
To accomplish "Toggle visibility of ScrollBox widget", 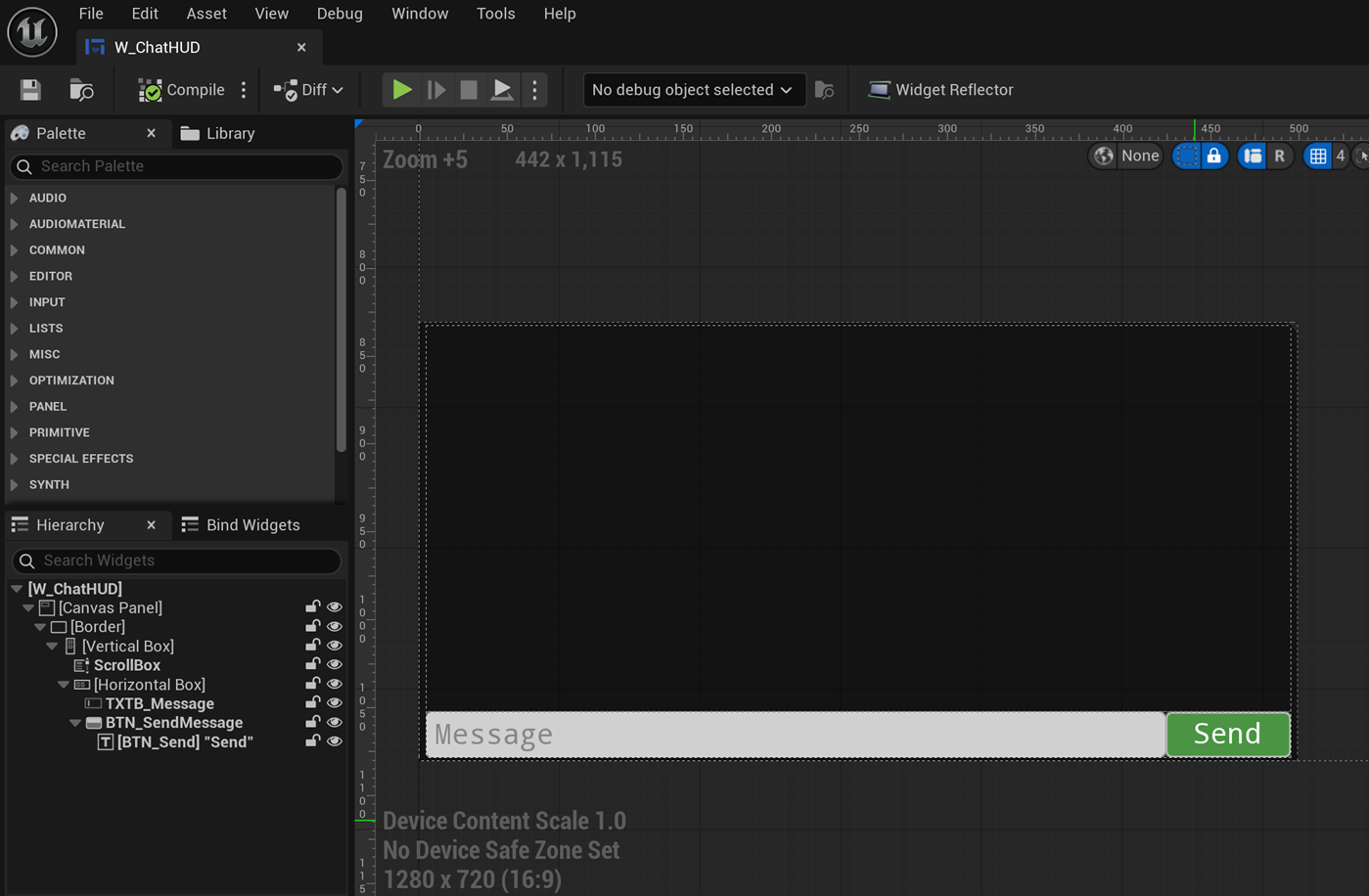I will pyautogui.click(x=335, y=665).
